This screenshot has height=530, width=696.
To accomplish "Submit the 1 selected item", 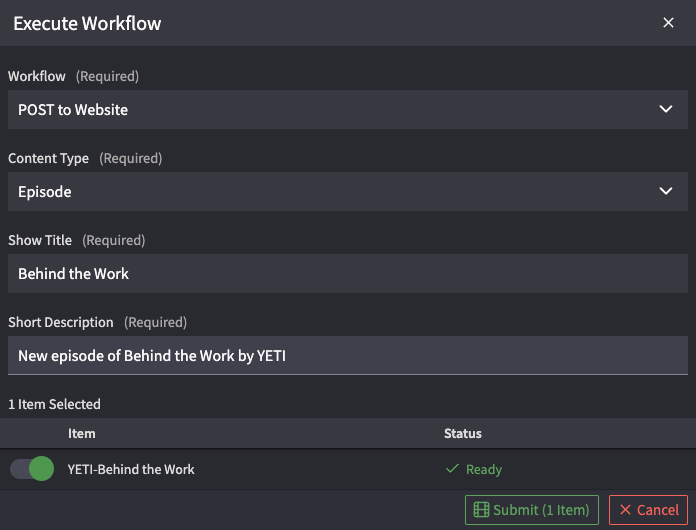I will [x=532, y=510].
